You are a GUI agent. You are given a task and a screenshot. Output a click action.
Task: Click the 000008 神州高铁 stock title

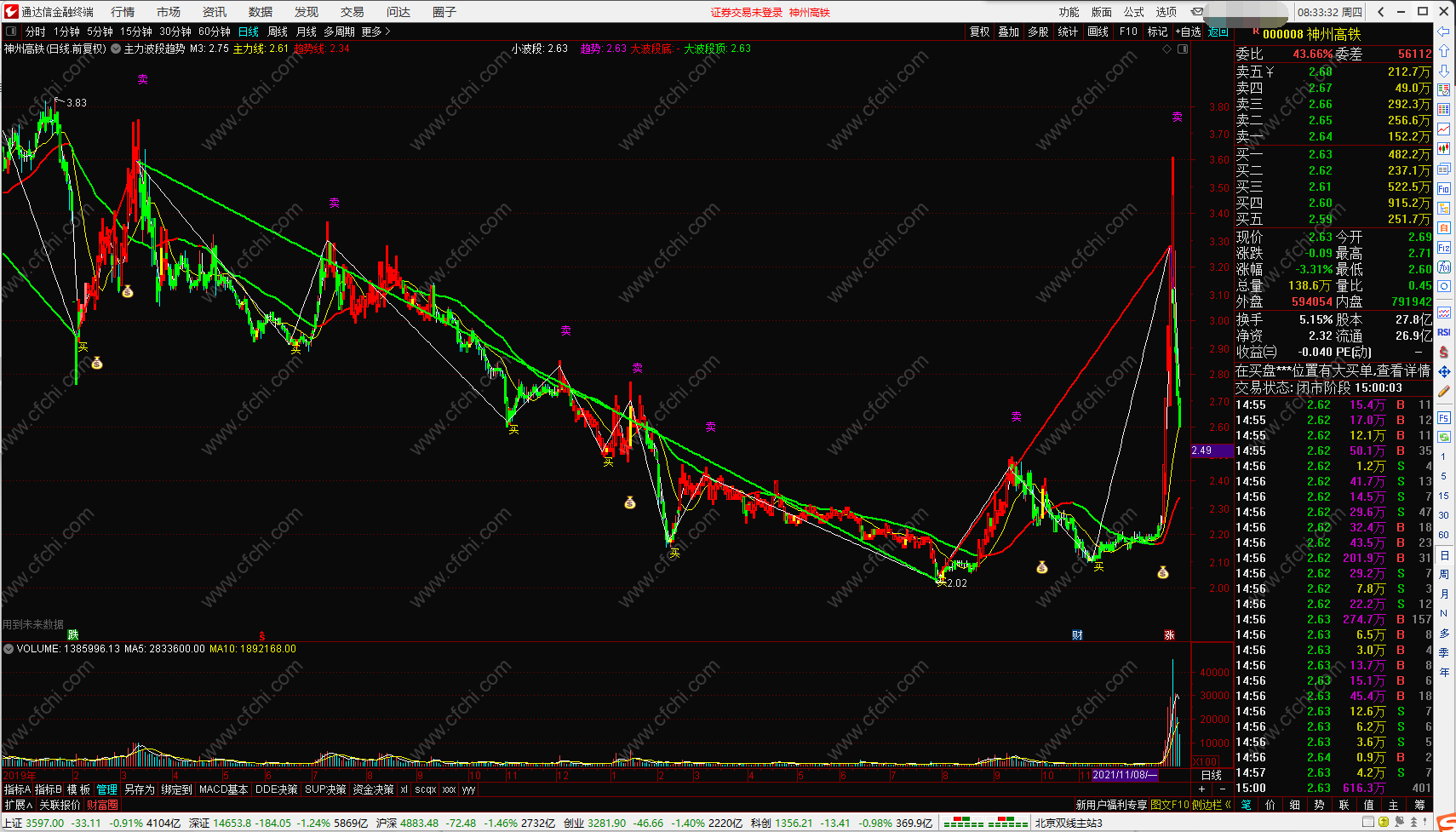coord(1311,34)
